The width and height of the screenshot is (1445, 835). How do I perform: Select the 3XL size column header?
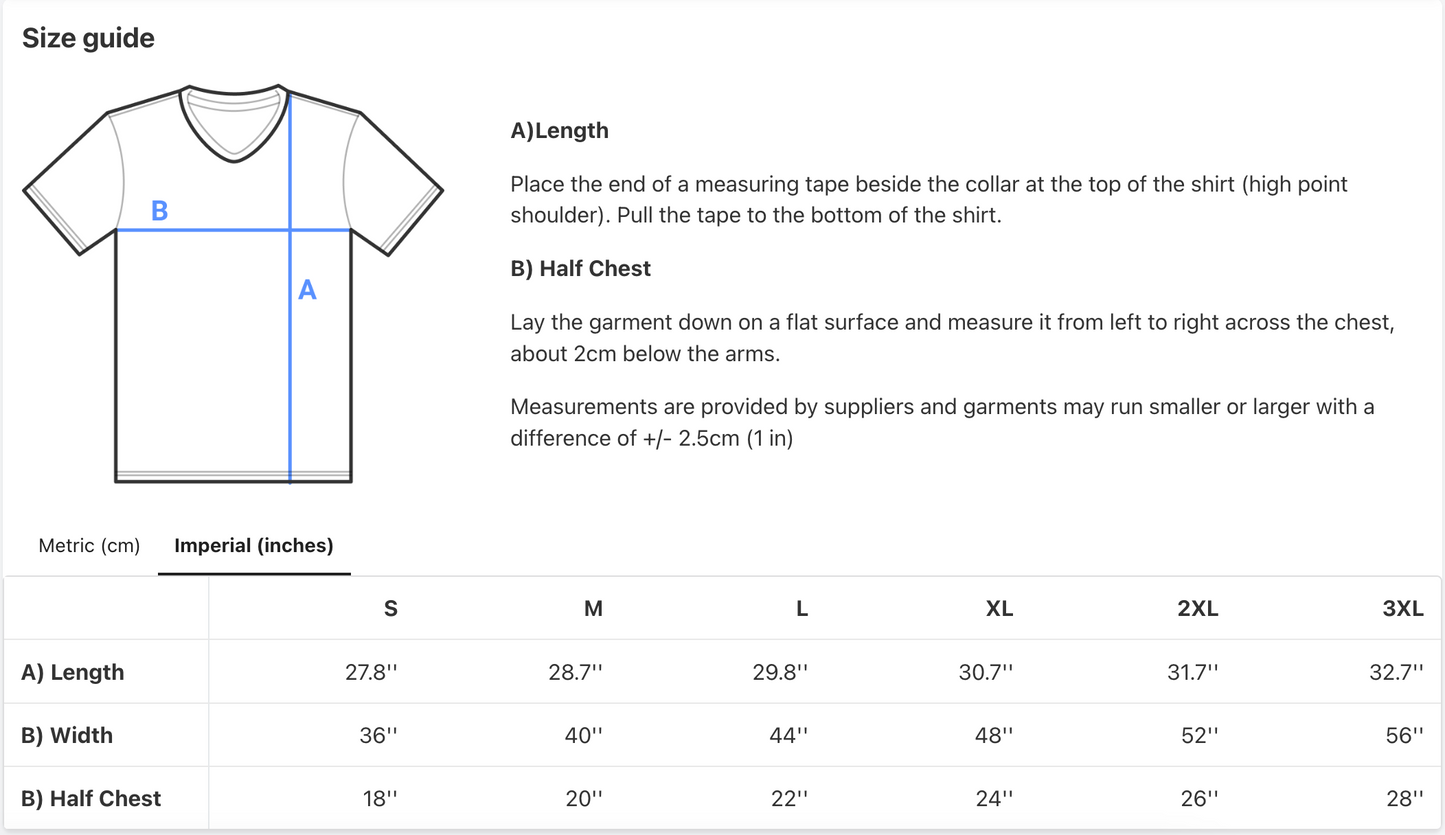[x=1402, y=609]
